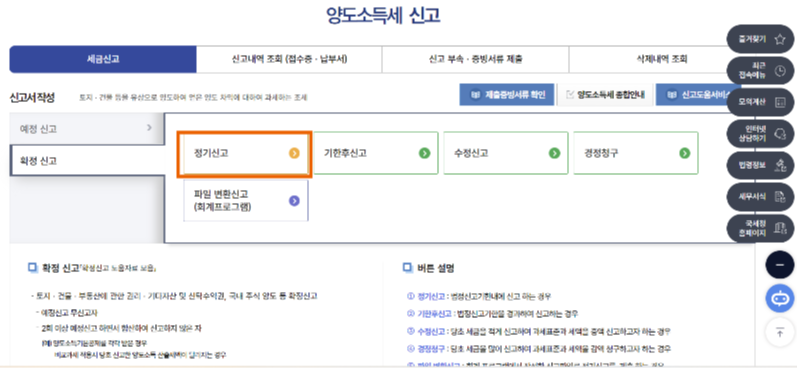Switch to 신고내역 조회 (접수증·납부서) tab
This screenshot has width=797, height=388.
coord(289,59)
